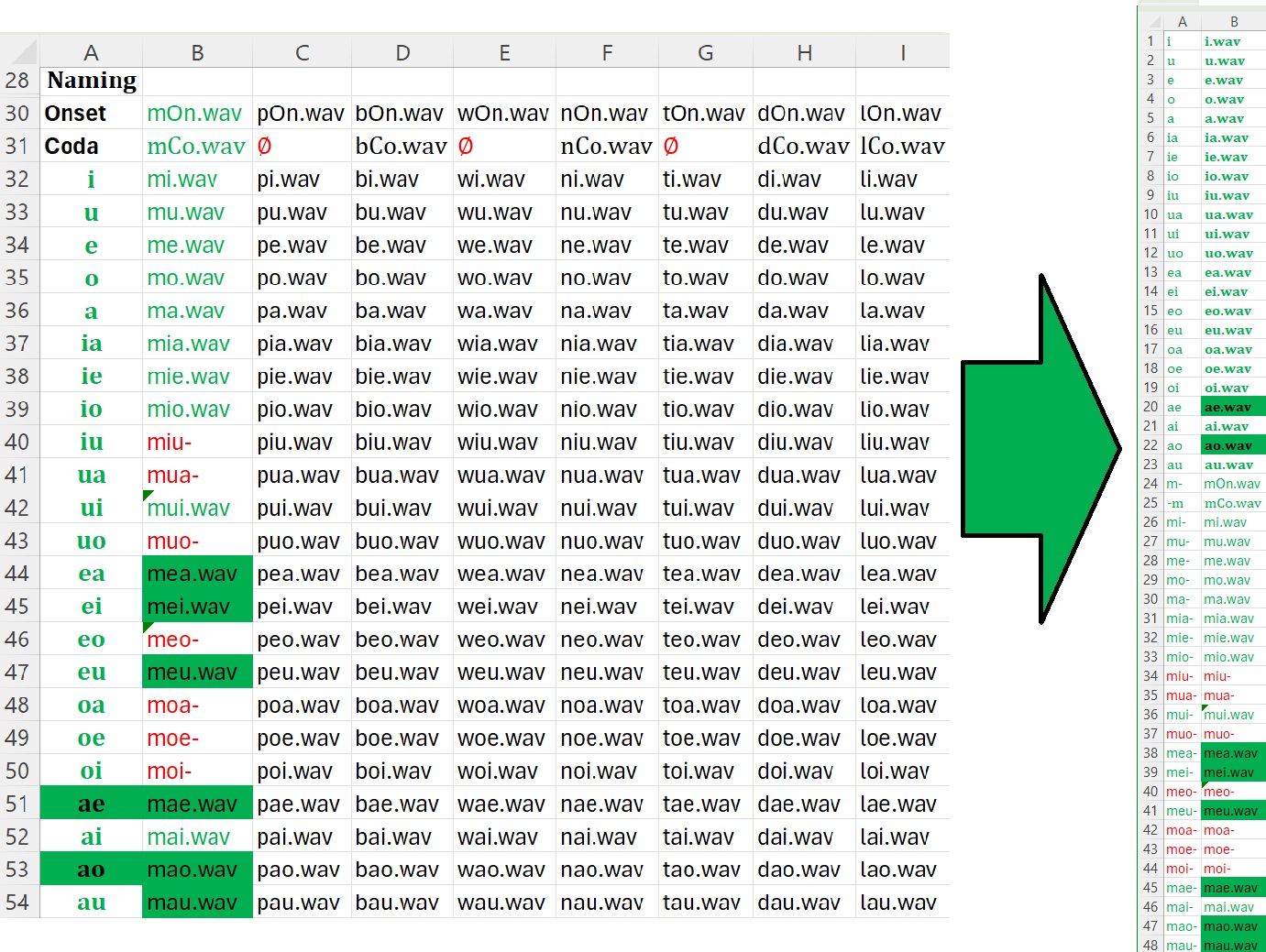Select column H header in the left spreadsheet
The width and height of the screenshot is (1266, 952).
tap(804, 53)
